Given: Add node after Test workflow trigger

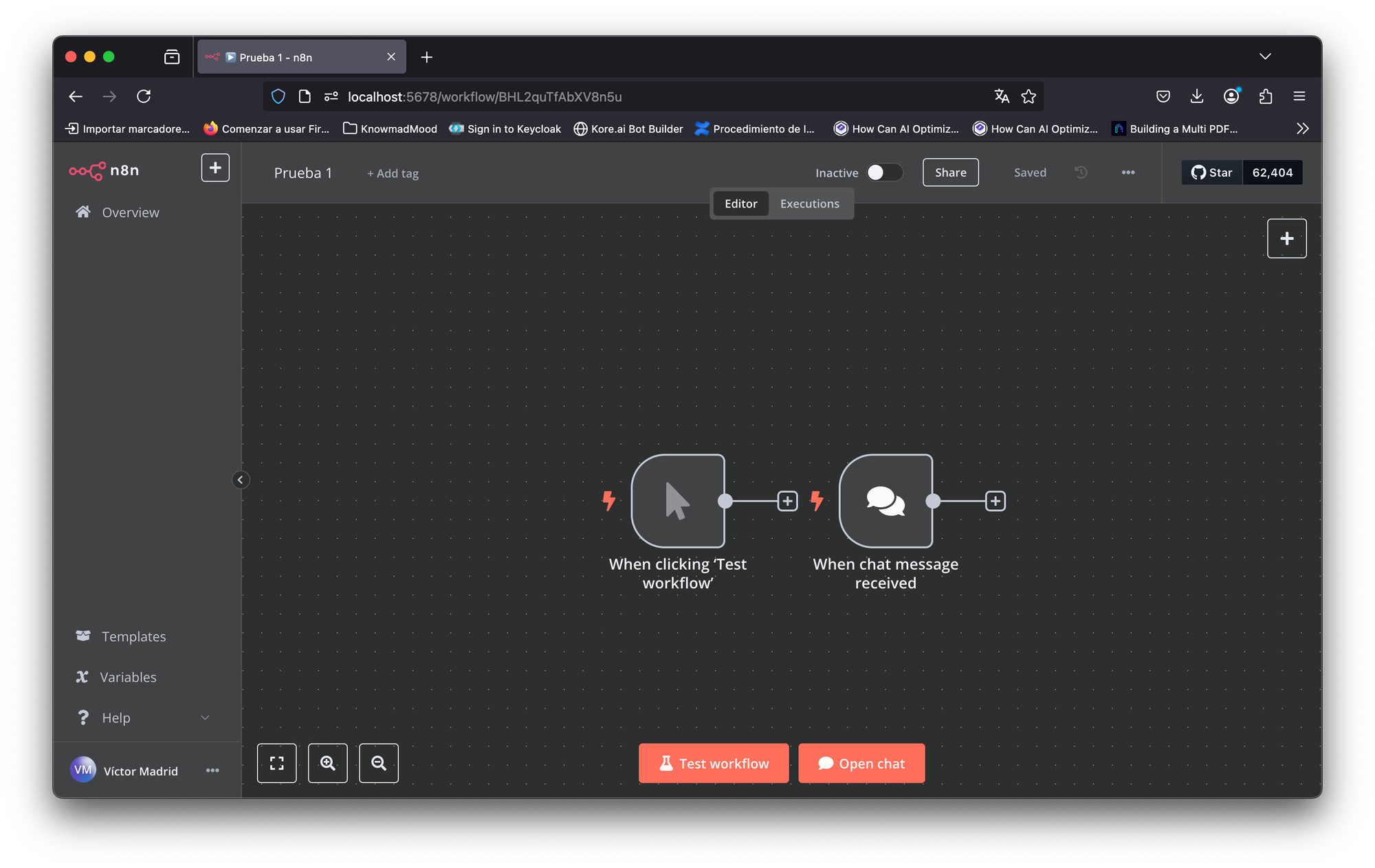Looking at the screenshot, I should coord(787,501).
